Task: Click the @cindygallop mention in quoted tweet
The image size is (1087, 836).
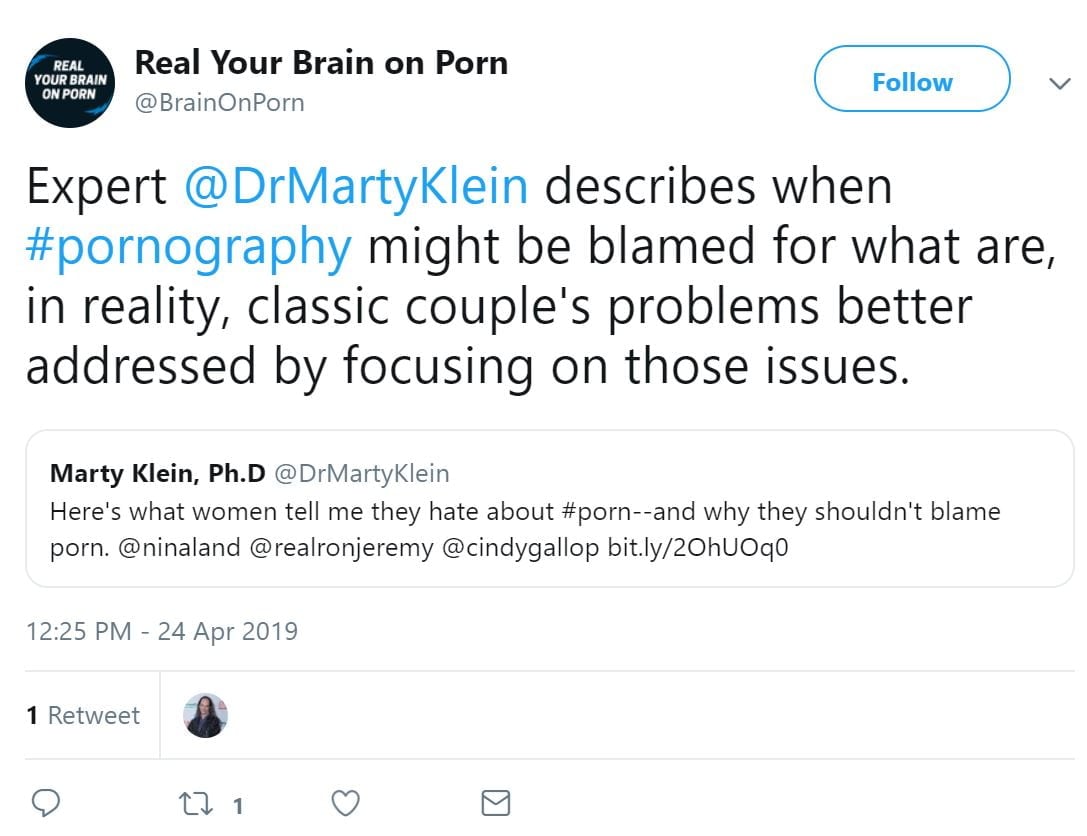Action: pos(519,550)
